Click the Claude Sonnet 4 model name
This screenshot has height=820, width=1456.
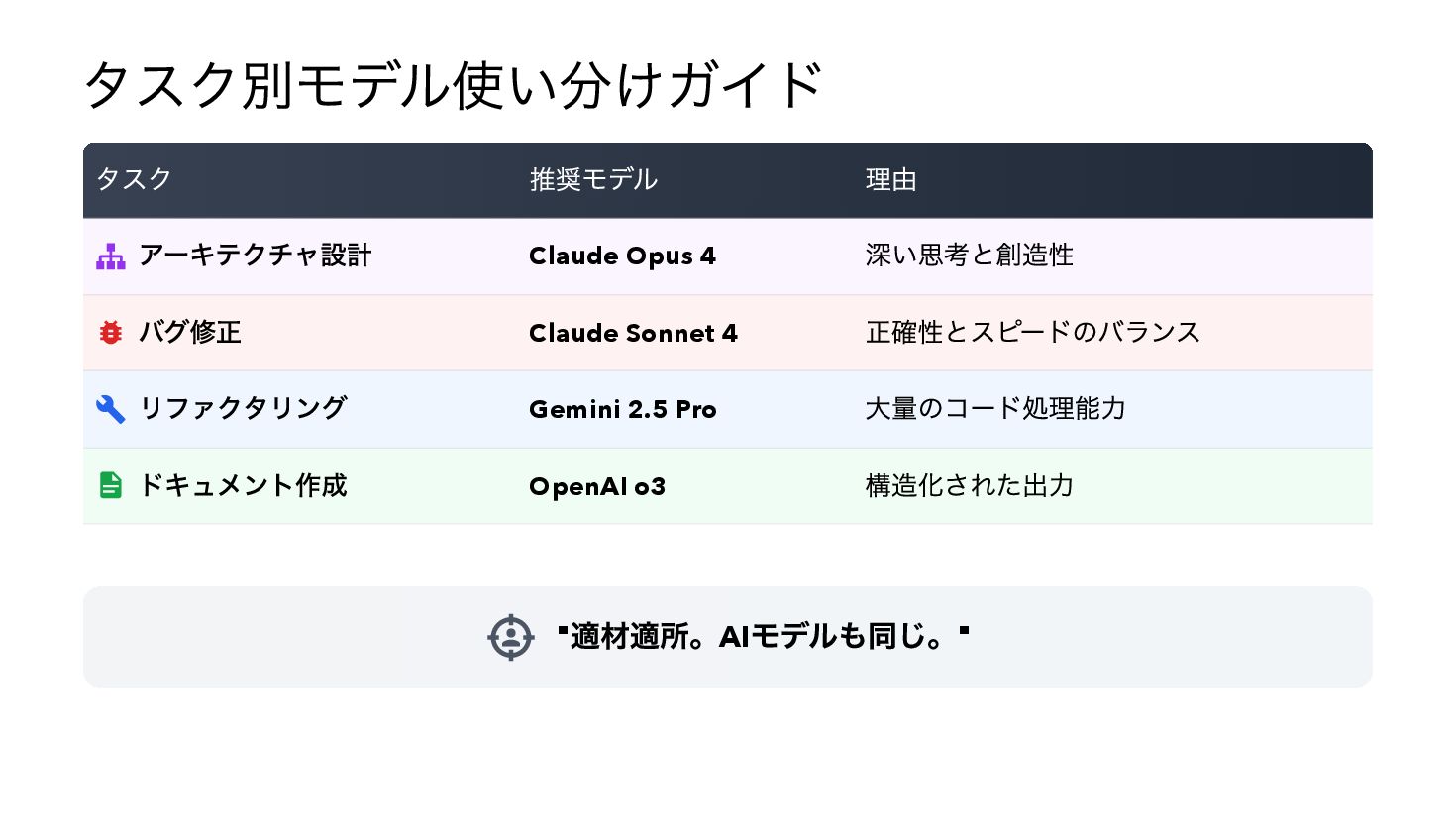pyautogui.click(x=633, y=333)
